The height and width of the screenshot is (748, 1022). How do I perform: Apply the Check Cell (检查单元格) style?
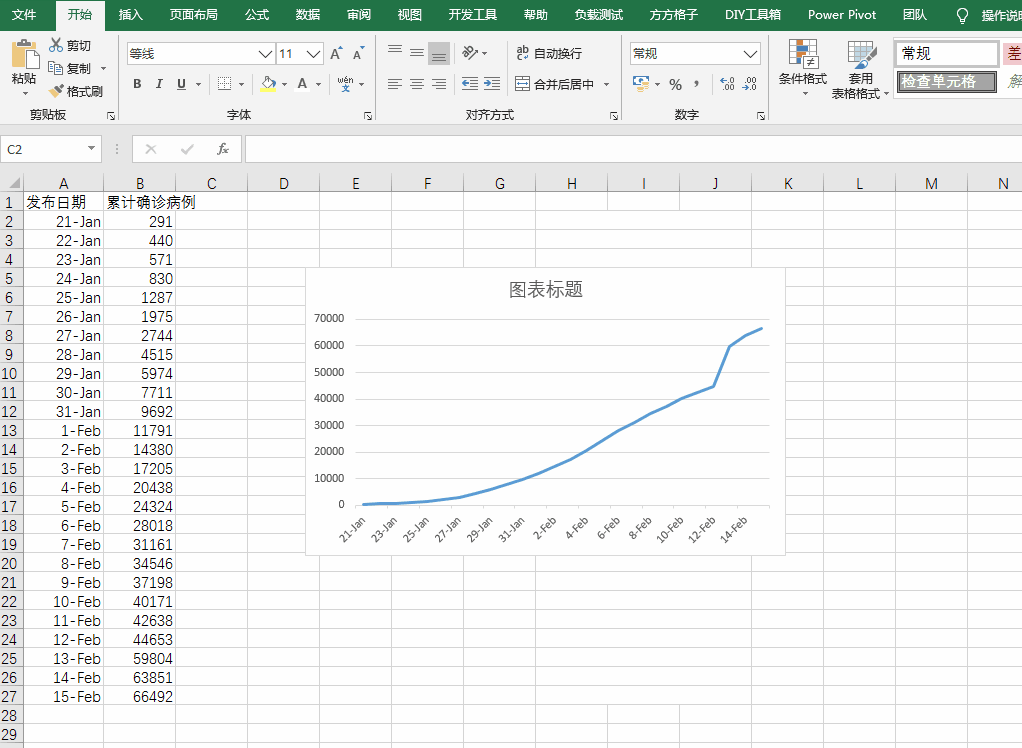[945, 82]
